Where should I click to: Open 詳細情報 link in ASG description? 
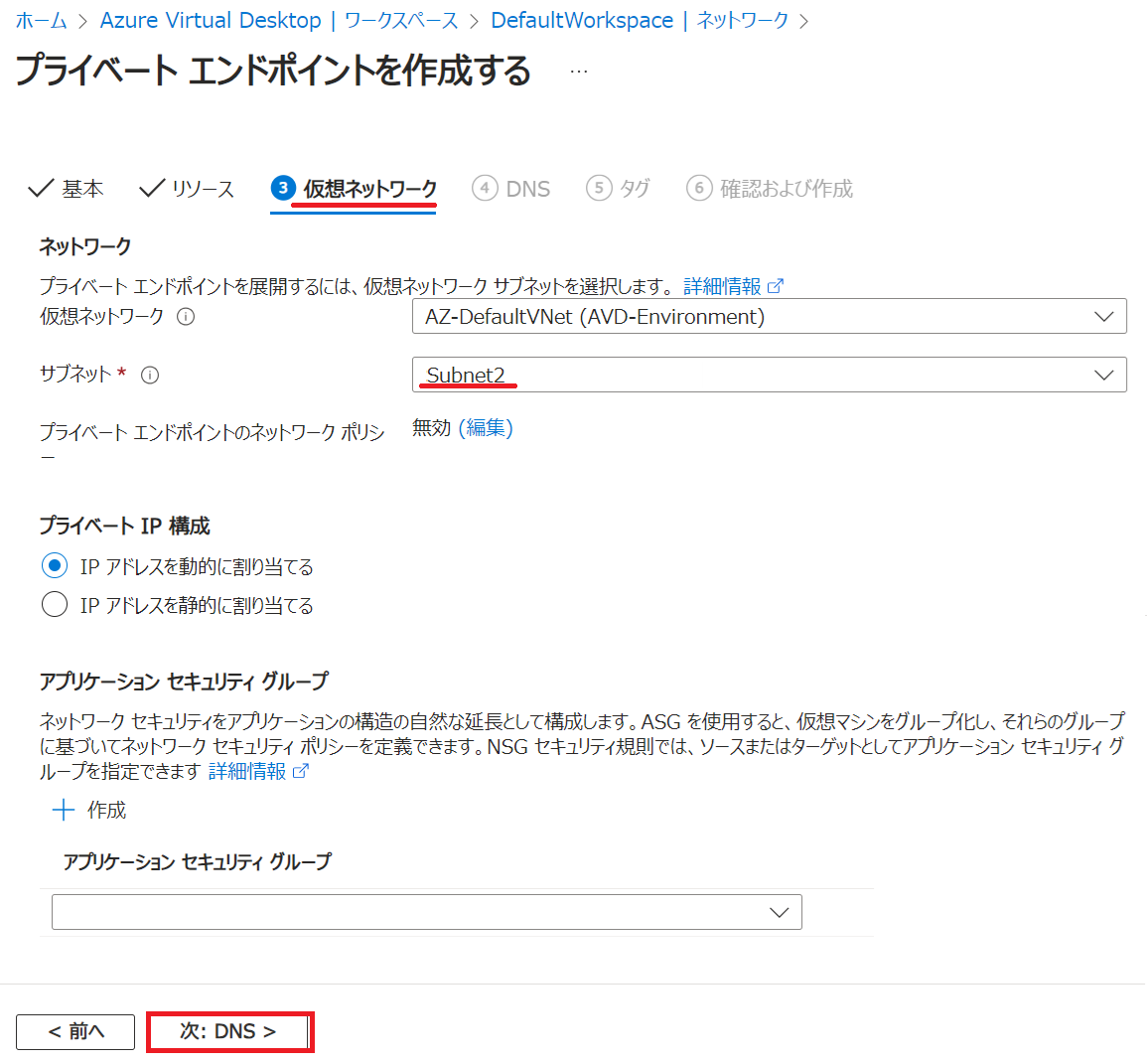247,771
